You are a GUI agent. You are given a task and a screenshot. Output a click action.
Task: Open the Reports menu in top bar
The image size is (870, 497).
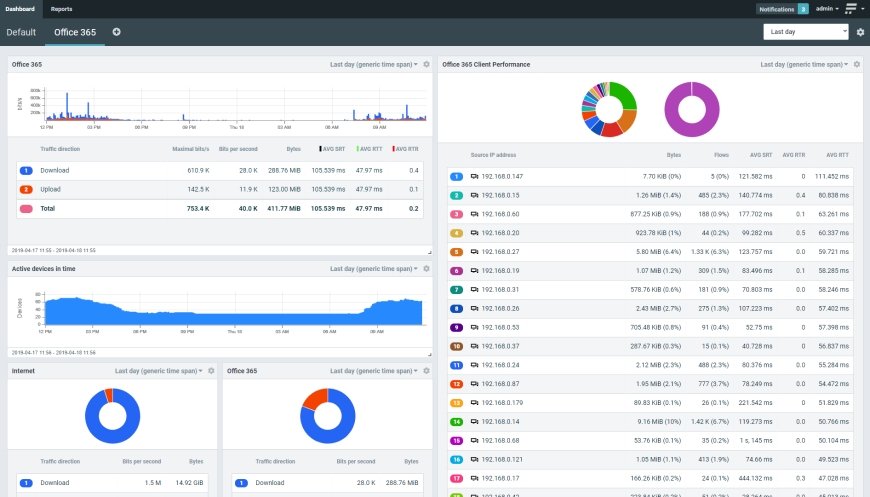62,9
